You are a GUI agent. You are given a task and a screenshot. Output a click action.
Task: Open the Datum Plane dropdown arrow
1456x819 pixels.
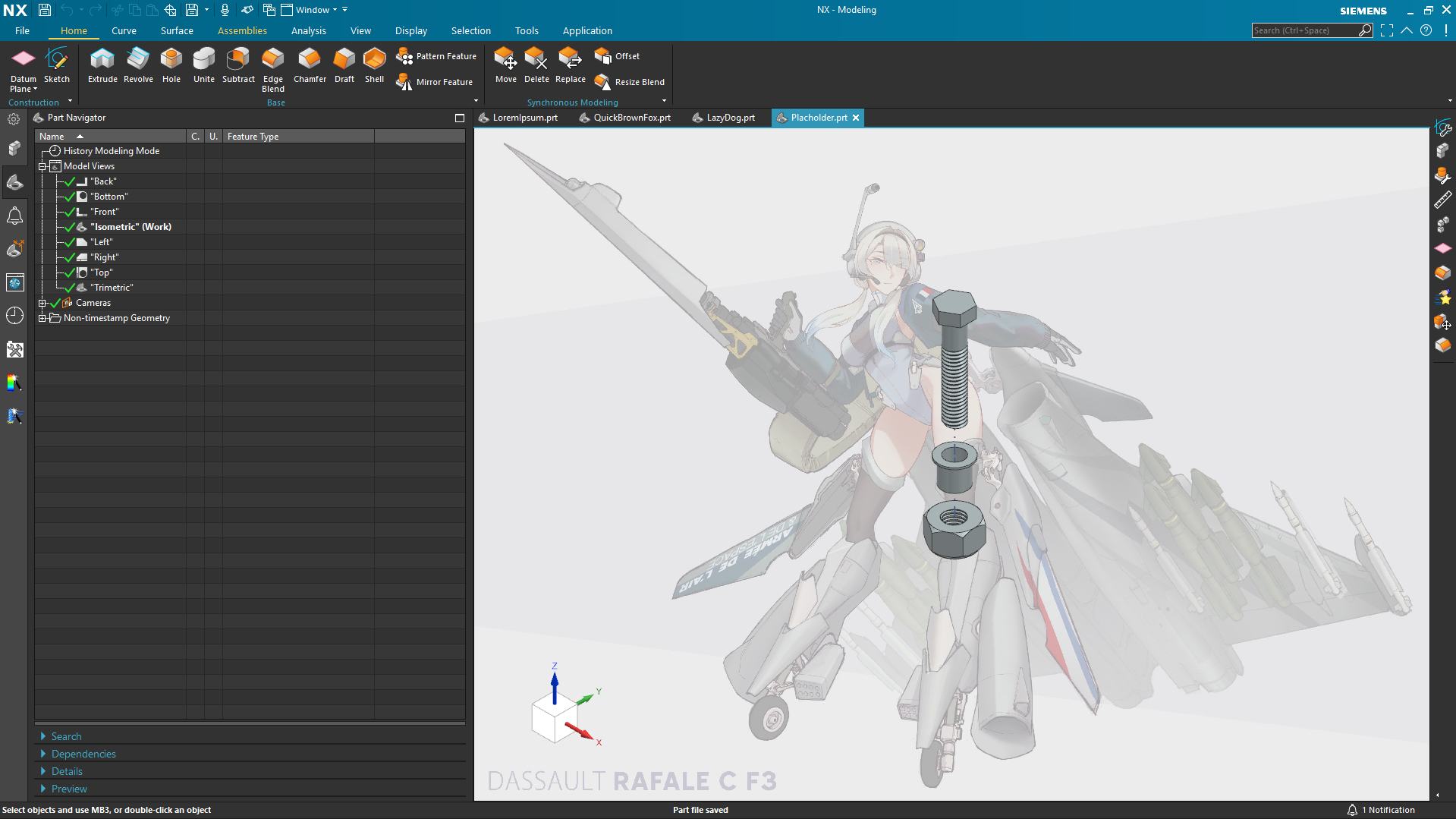(x=35, y=90)
